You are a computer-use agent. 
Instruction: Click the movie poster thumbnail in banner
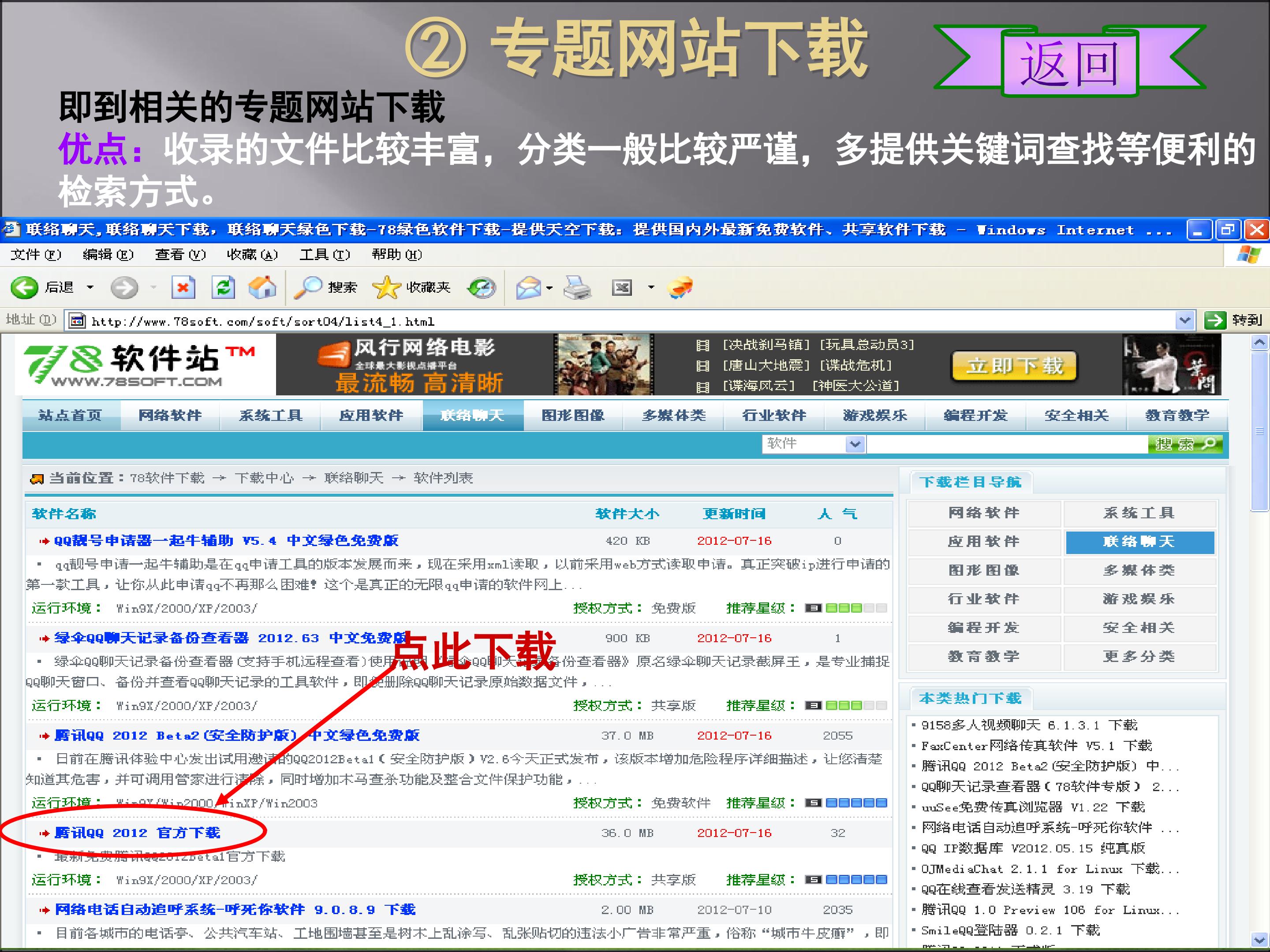(603, 364)
